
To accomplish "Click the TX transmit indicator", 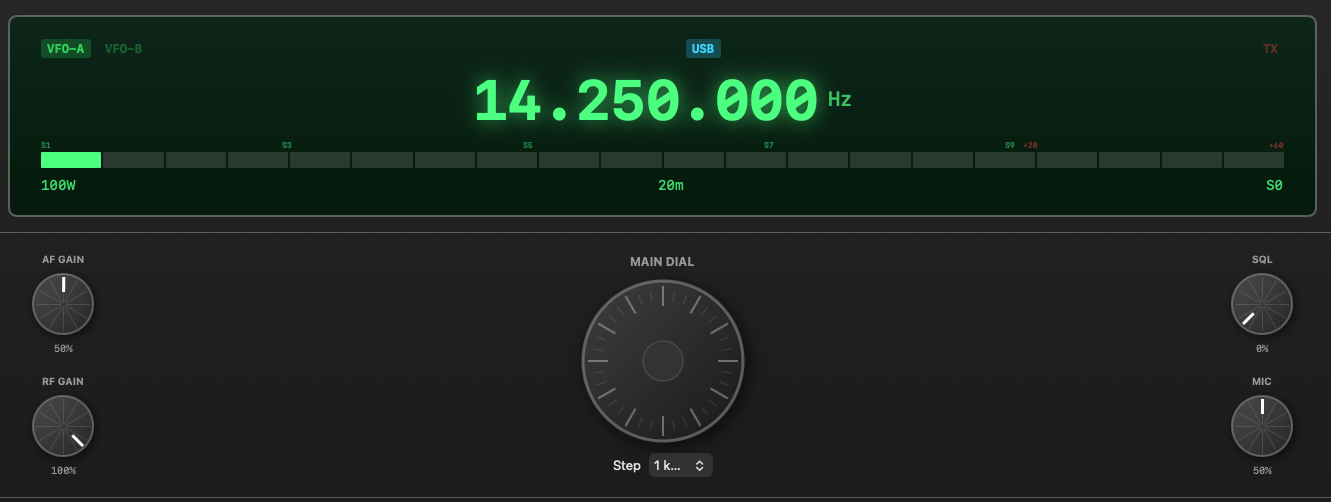I will (x=1270, y=49).
